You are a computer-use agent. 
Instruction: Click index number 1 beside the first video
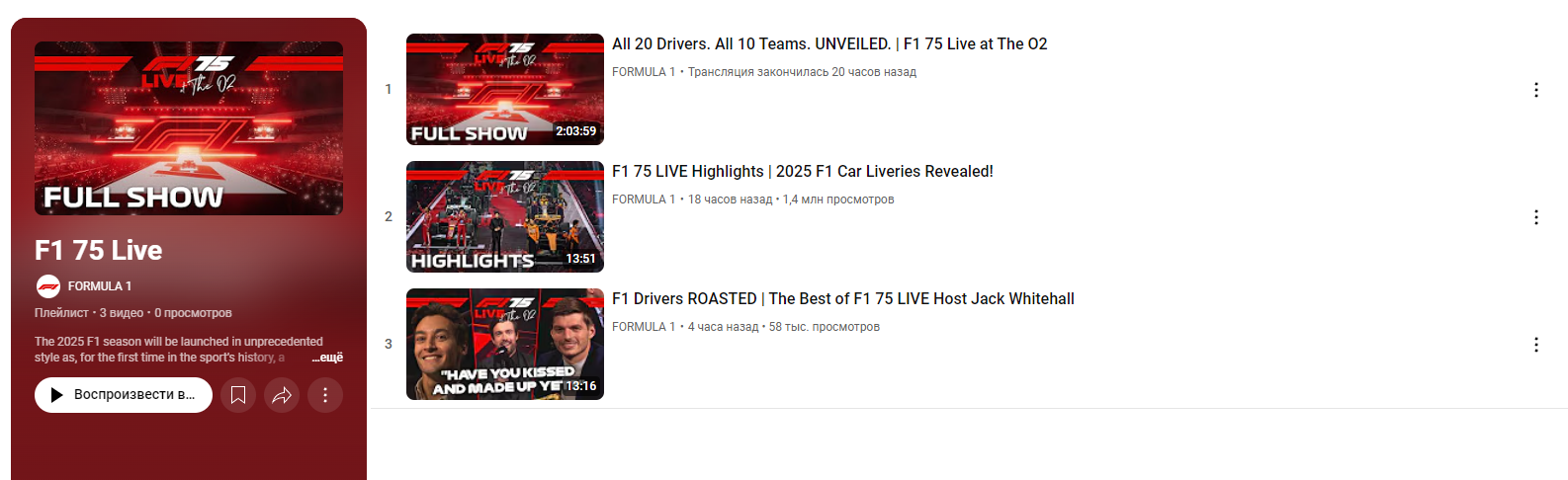click(x=389, y=90)
